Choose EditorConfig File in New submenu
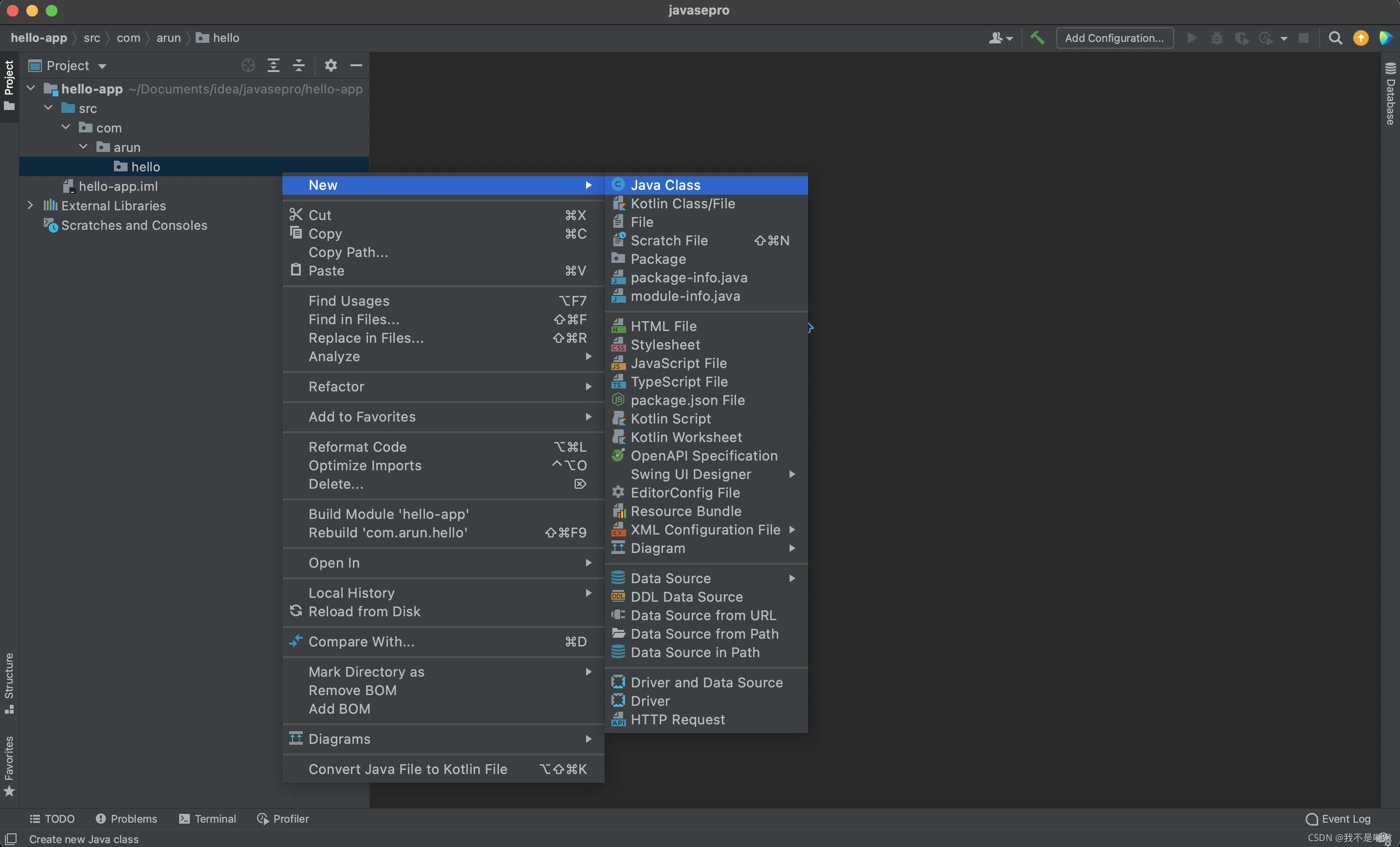The height and width of the screenshot is (847, 1400). point(706,493)
